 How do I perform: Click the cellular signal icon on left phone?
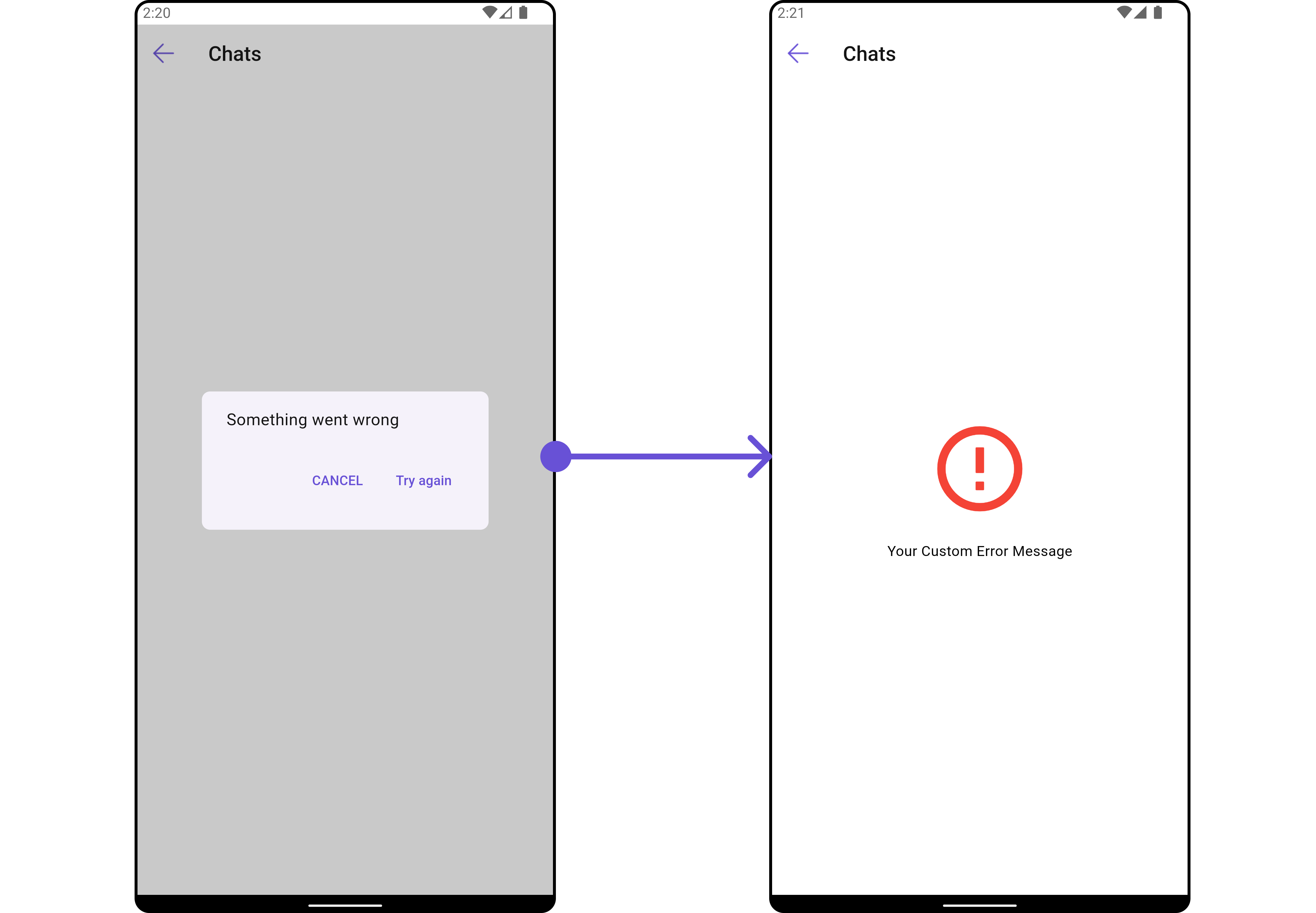pyautogui.click(x=506, y=13)
